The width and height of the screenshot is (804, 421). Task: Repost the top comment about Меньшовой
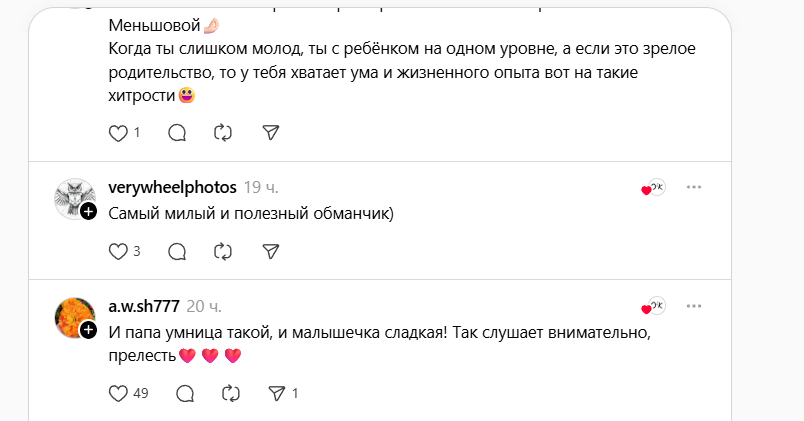[224, 132]
